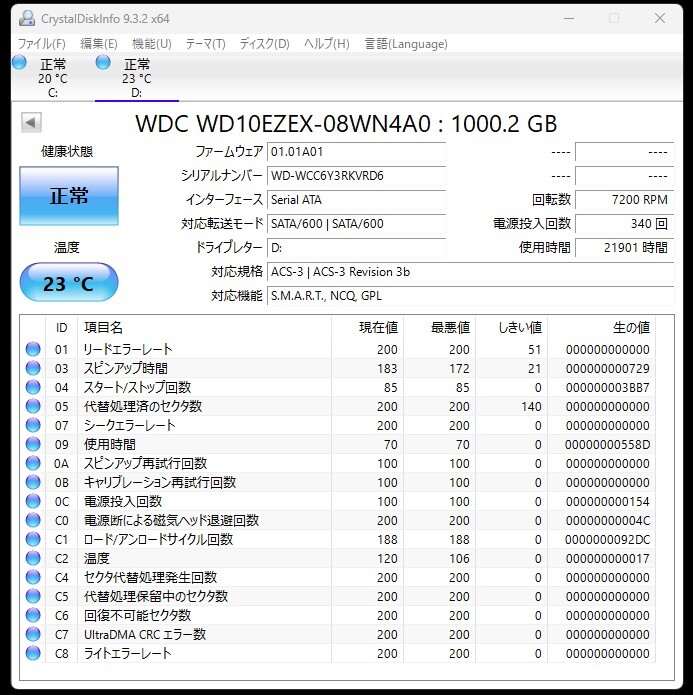
Task: Click status icon of リードエラーレート row
Action: click(33, 349)
